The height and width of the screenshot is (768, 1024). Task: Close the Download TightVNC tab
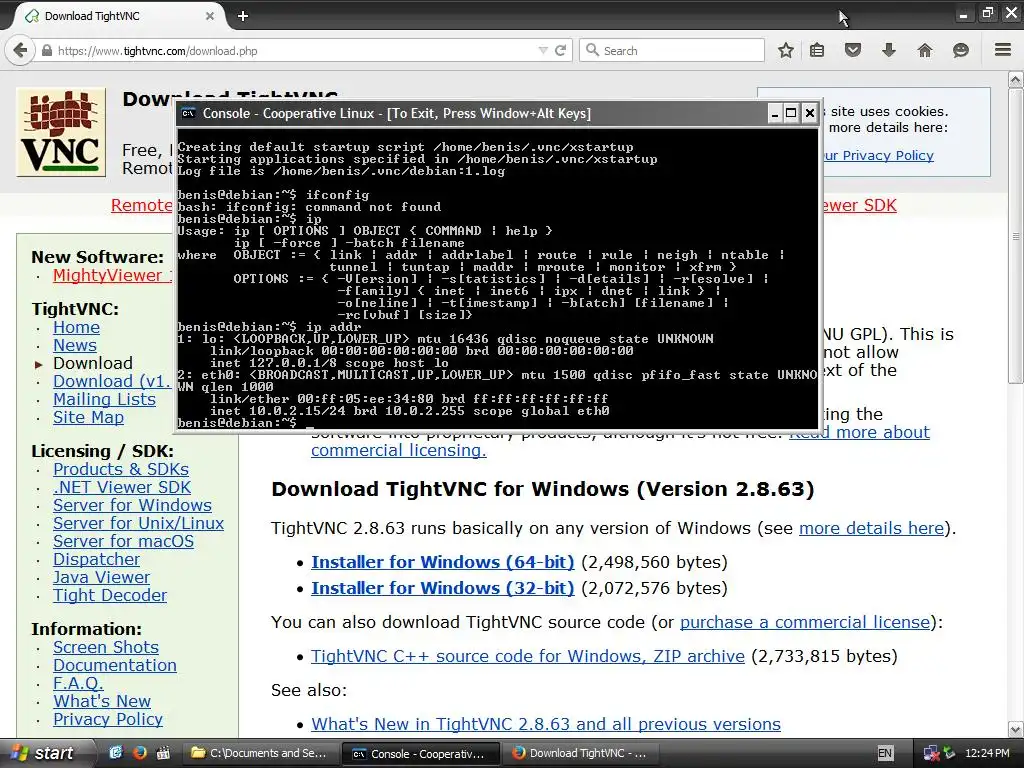pos(210,16)
